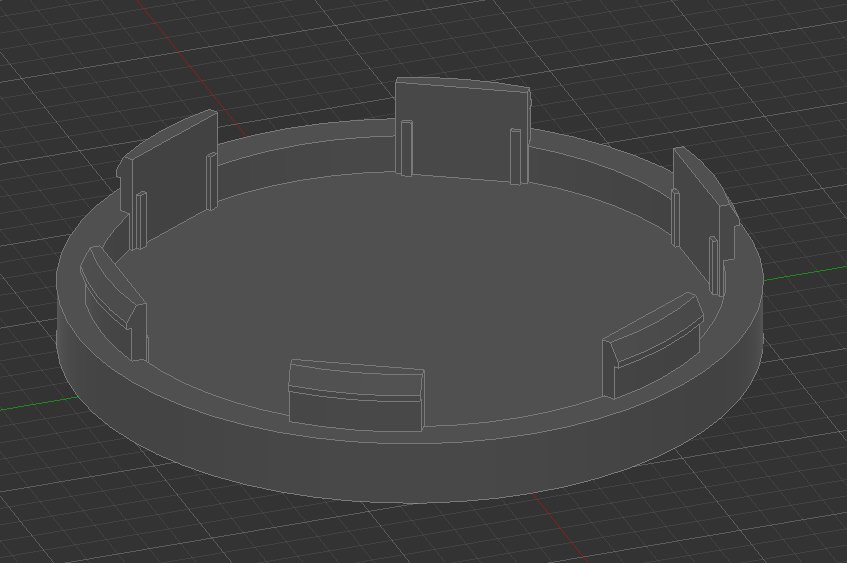Pick the short snap clip at far left
847x563 pixels.
pyautogui.click(x=115, y=303)
